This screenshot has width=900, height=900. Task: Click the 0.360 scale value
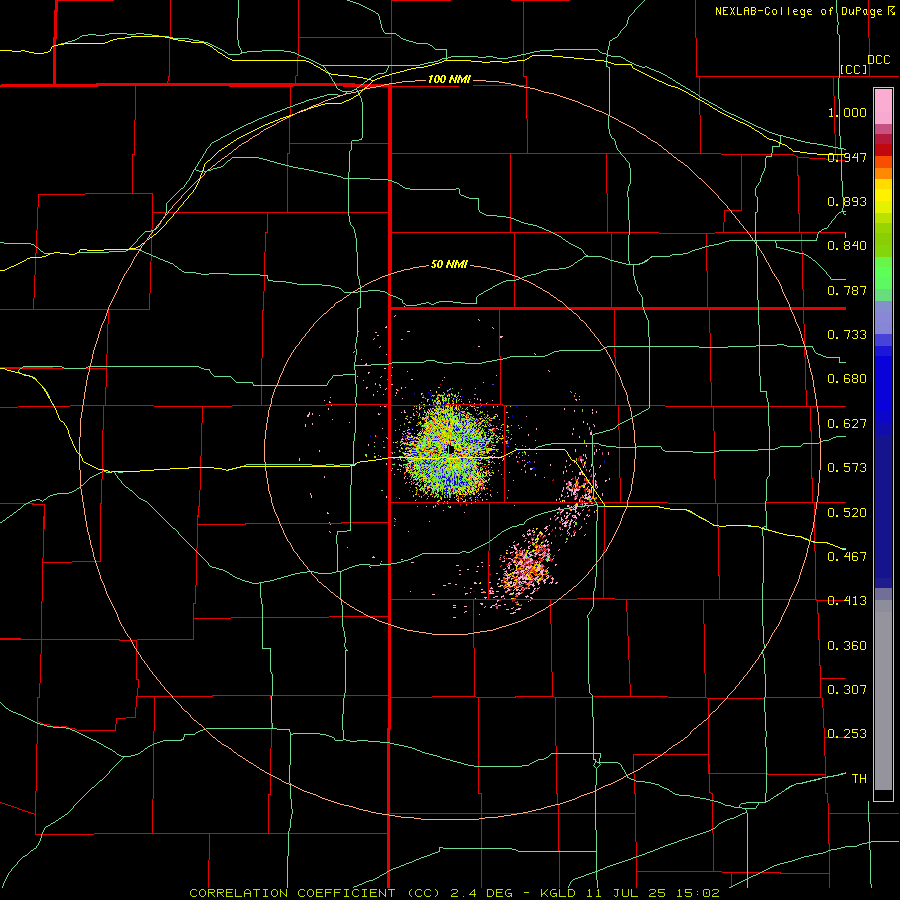[847, 646]
